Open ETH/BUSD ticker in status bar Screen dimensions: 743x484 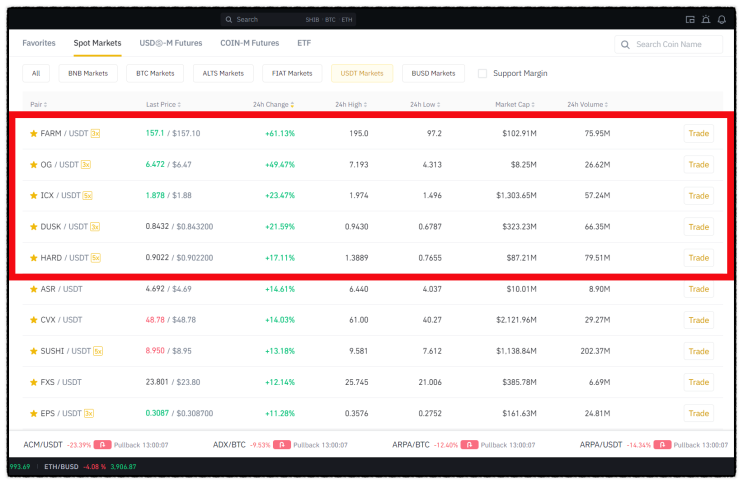61,467
